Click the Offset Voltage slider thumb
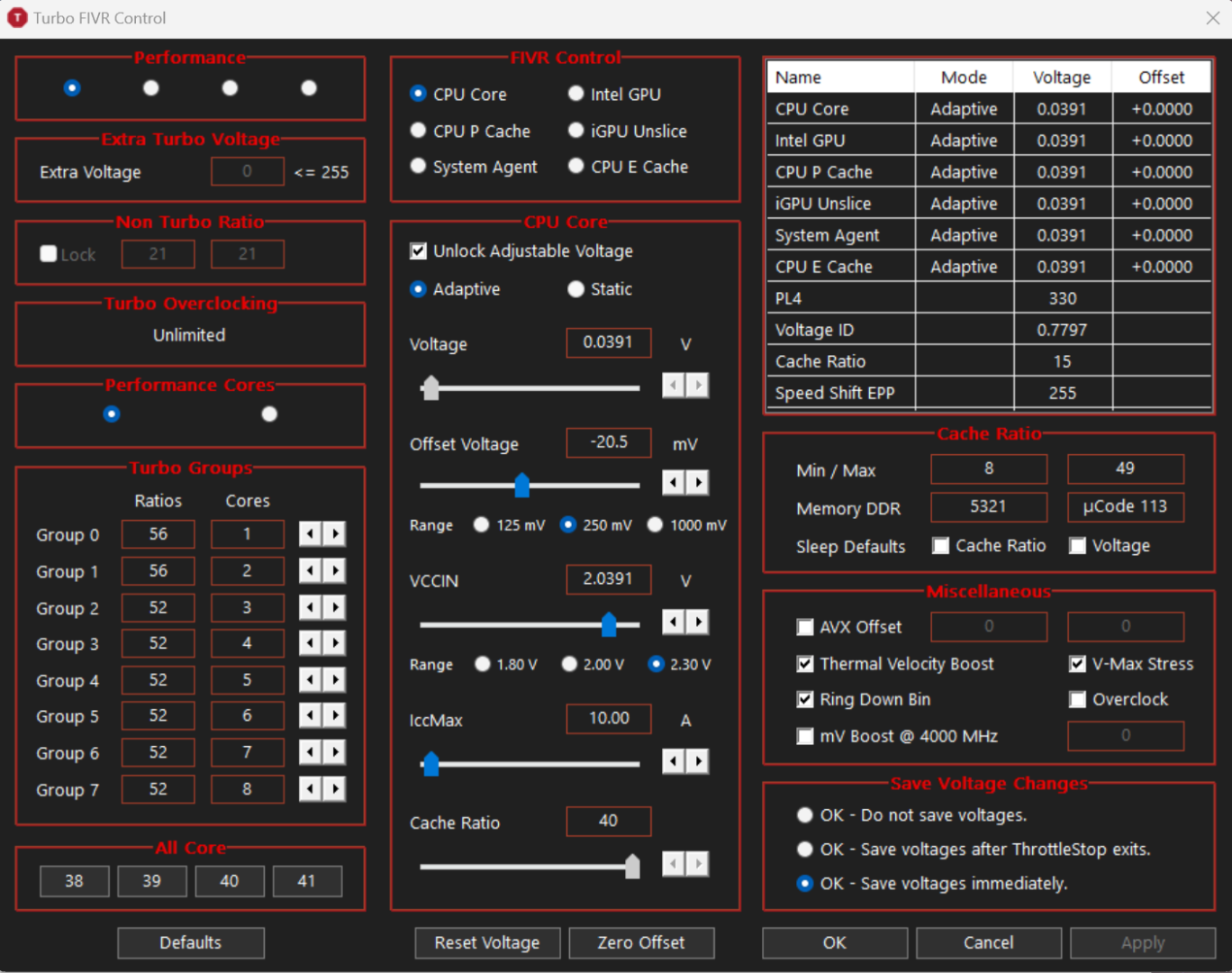Image resolution: width=1232 pixels, height=973 pixels. (522, 485)
